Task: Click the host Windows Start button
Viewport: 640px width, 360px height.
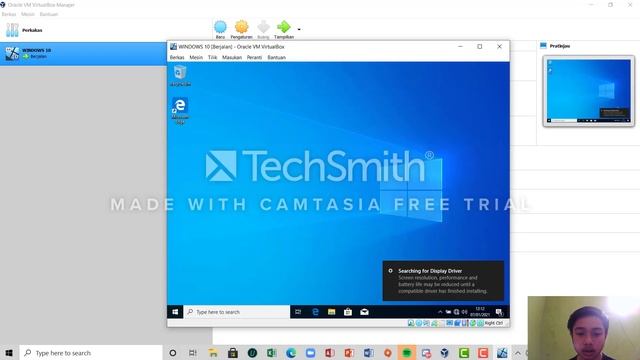Action: 9,353
